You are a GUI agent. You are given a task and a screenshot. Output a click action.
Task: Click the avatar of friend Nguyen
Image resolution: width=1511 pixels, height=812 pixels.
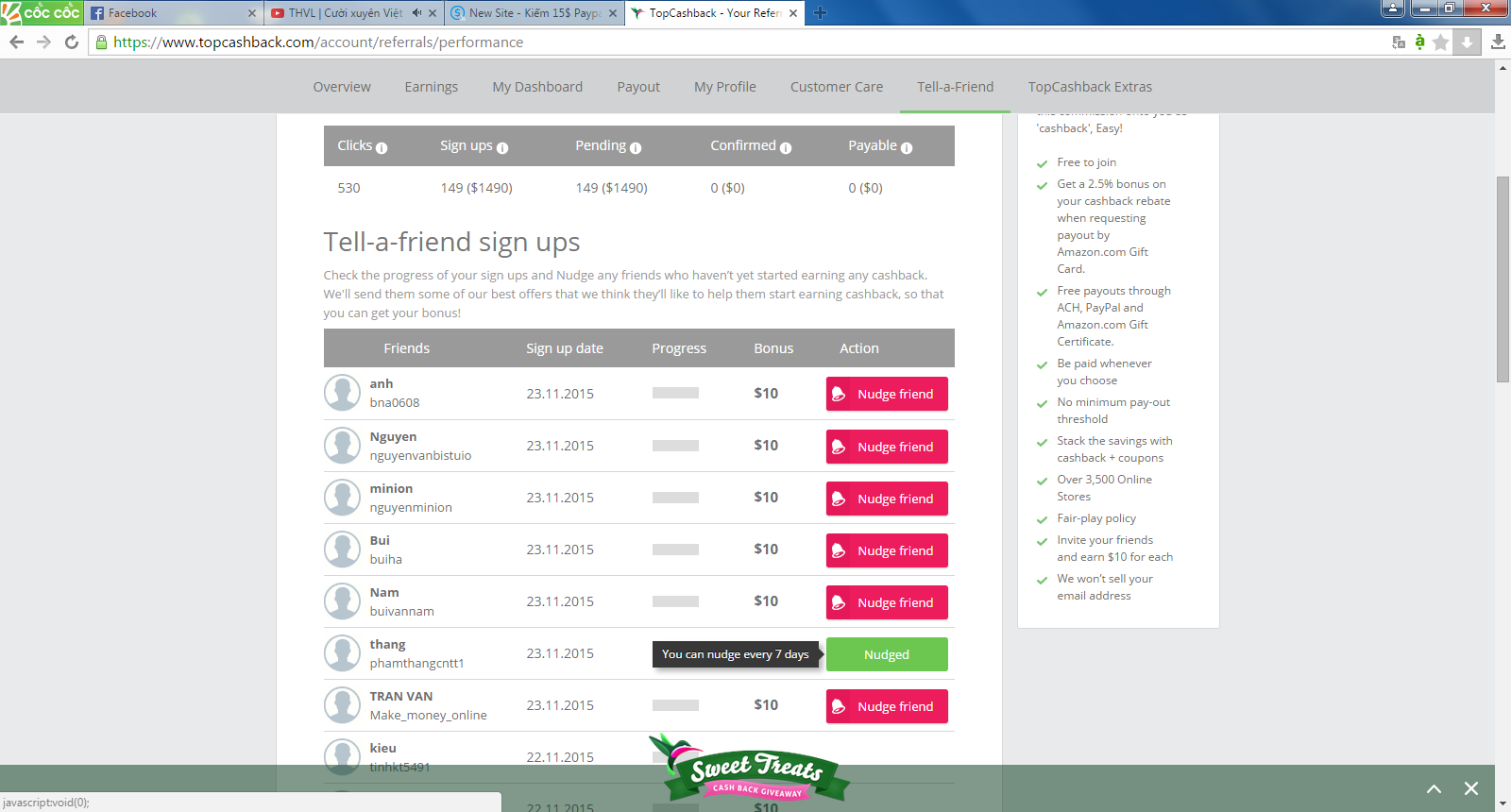click(342, 446)
